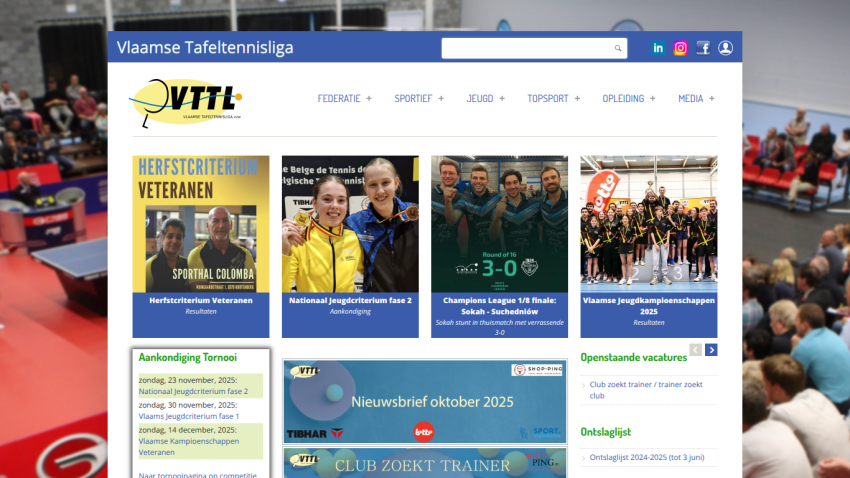Viewport: 850px width, 478px height.
Task: Open Herfstcriterium Veteranen poster thumbnail
Action: (201, 224)
